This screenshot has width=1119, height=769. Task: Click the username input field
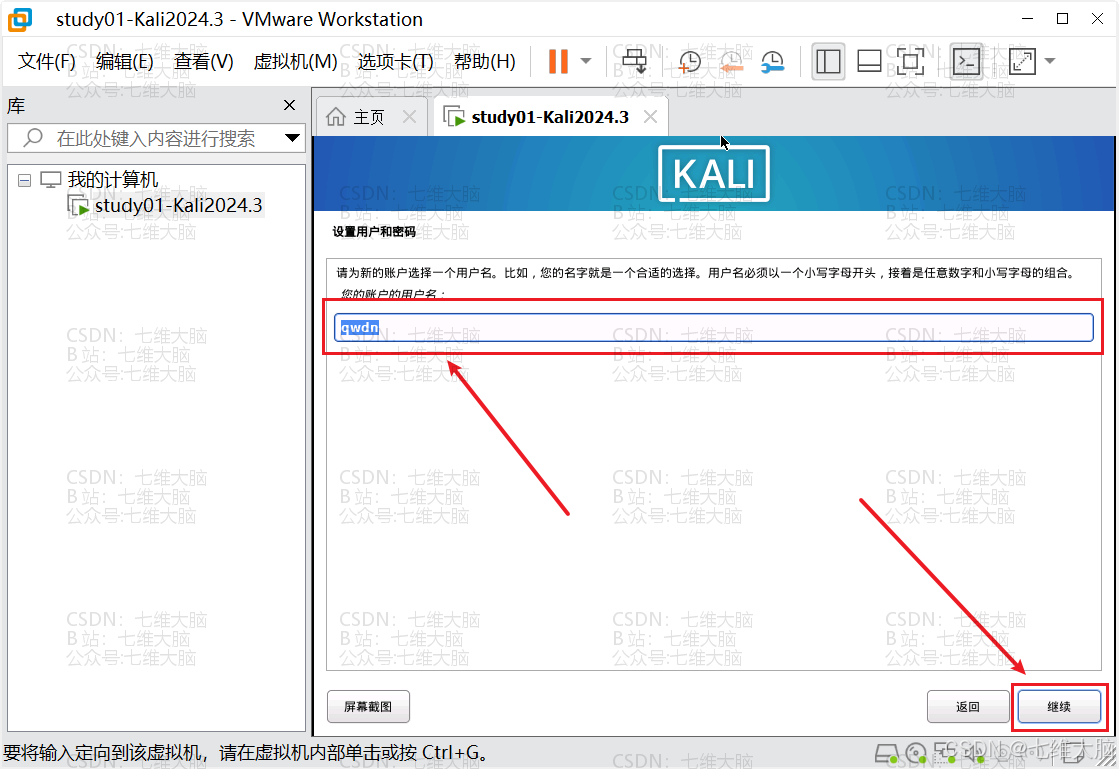[714, 327]
